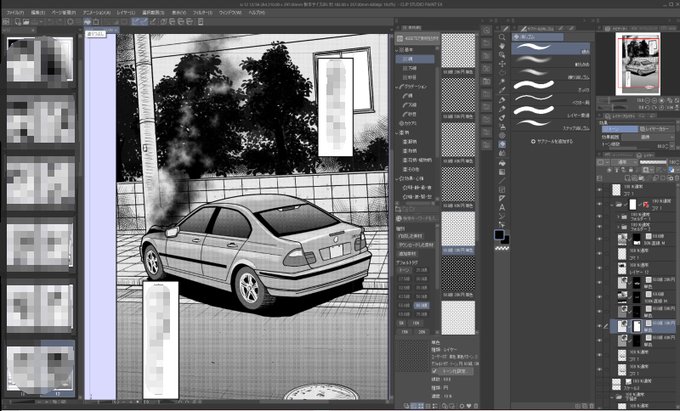Screen dimensions: 680x411
Task: Select the Gradient tool
Action: pos(502,172)
